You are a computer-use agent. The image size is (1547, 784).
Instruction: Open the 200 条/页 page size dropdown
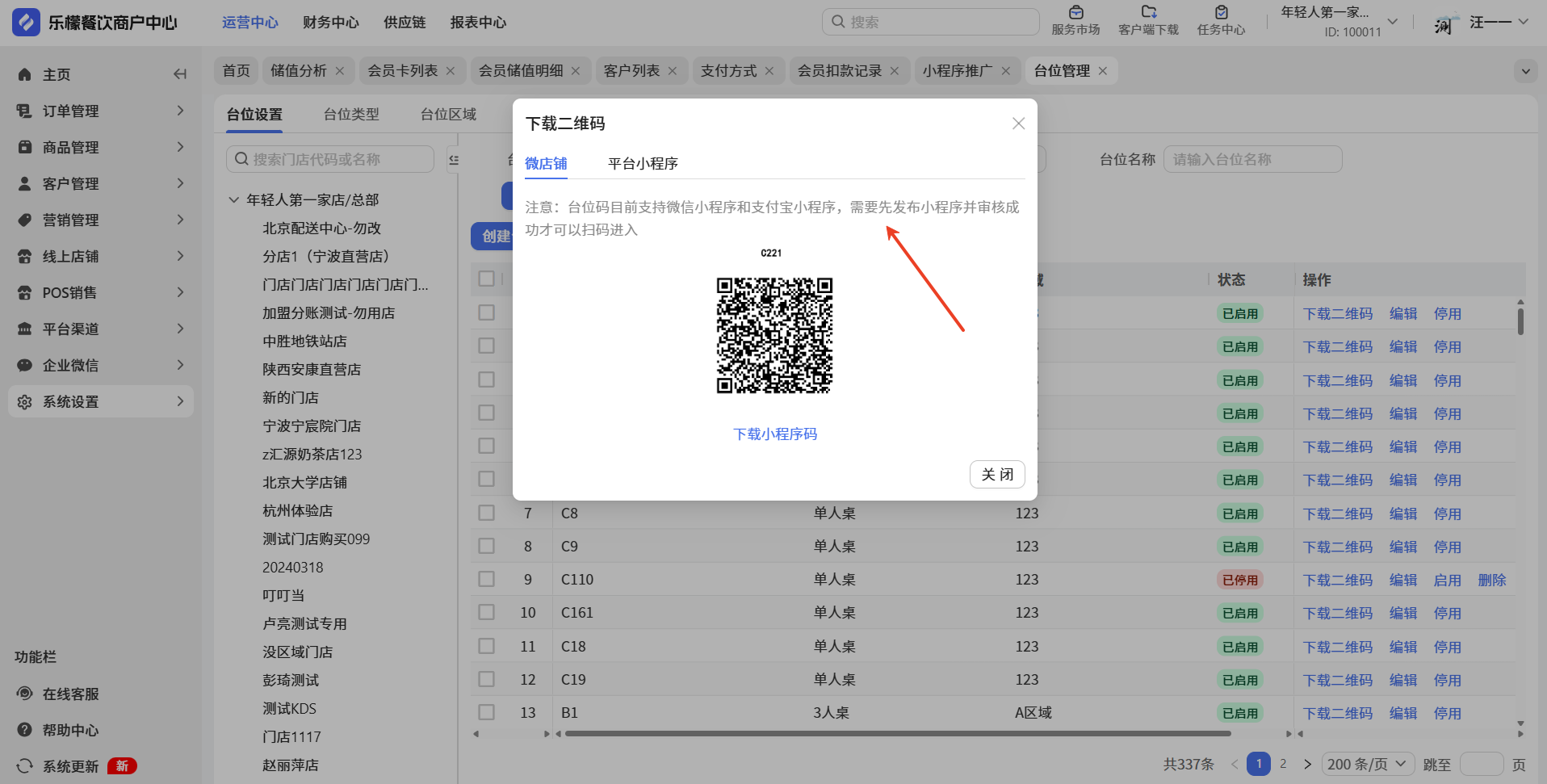pyautogui.click(x=1368, y=764)
